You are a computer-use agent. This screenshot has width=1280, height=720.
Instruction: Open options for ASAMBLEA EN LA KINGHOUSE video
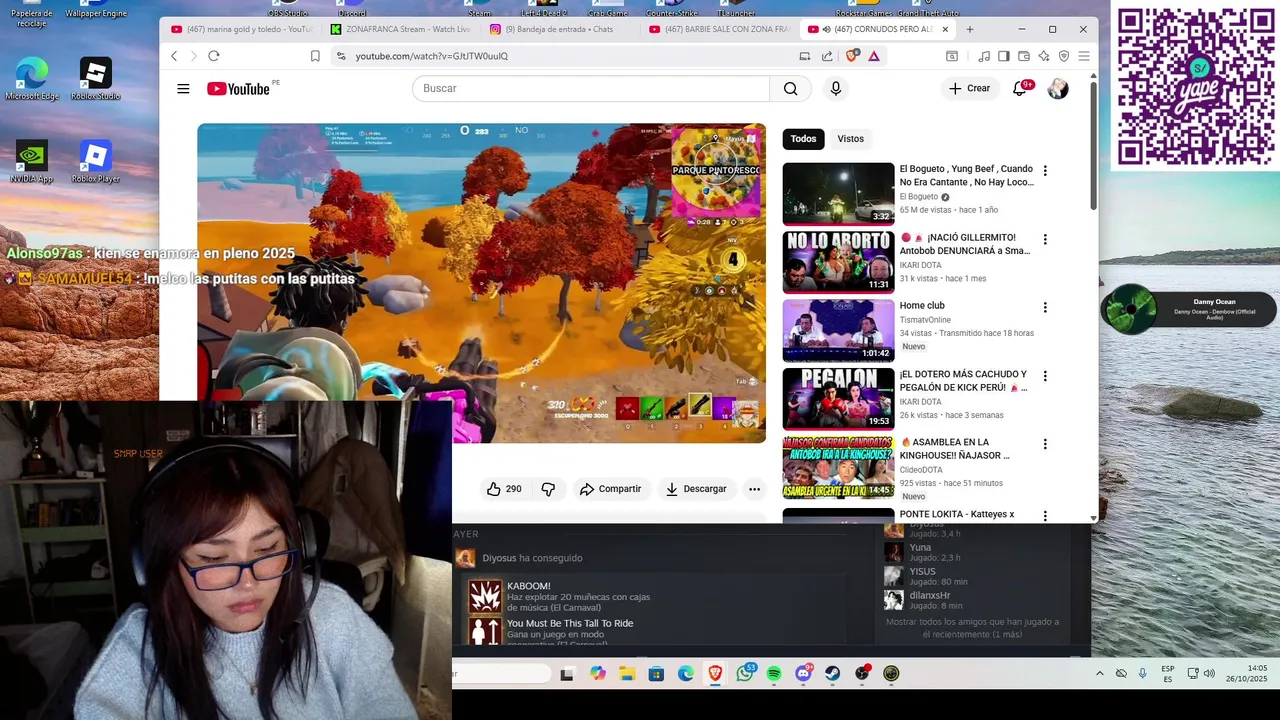tap(1045, 444)
